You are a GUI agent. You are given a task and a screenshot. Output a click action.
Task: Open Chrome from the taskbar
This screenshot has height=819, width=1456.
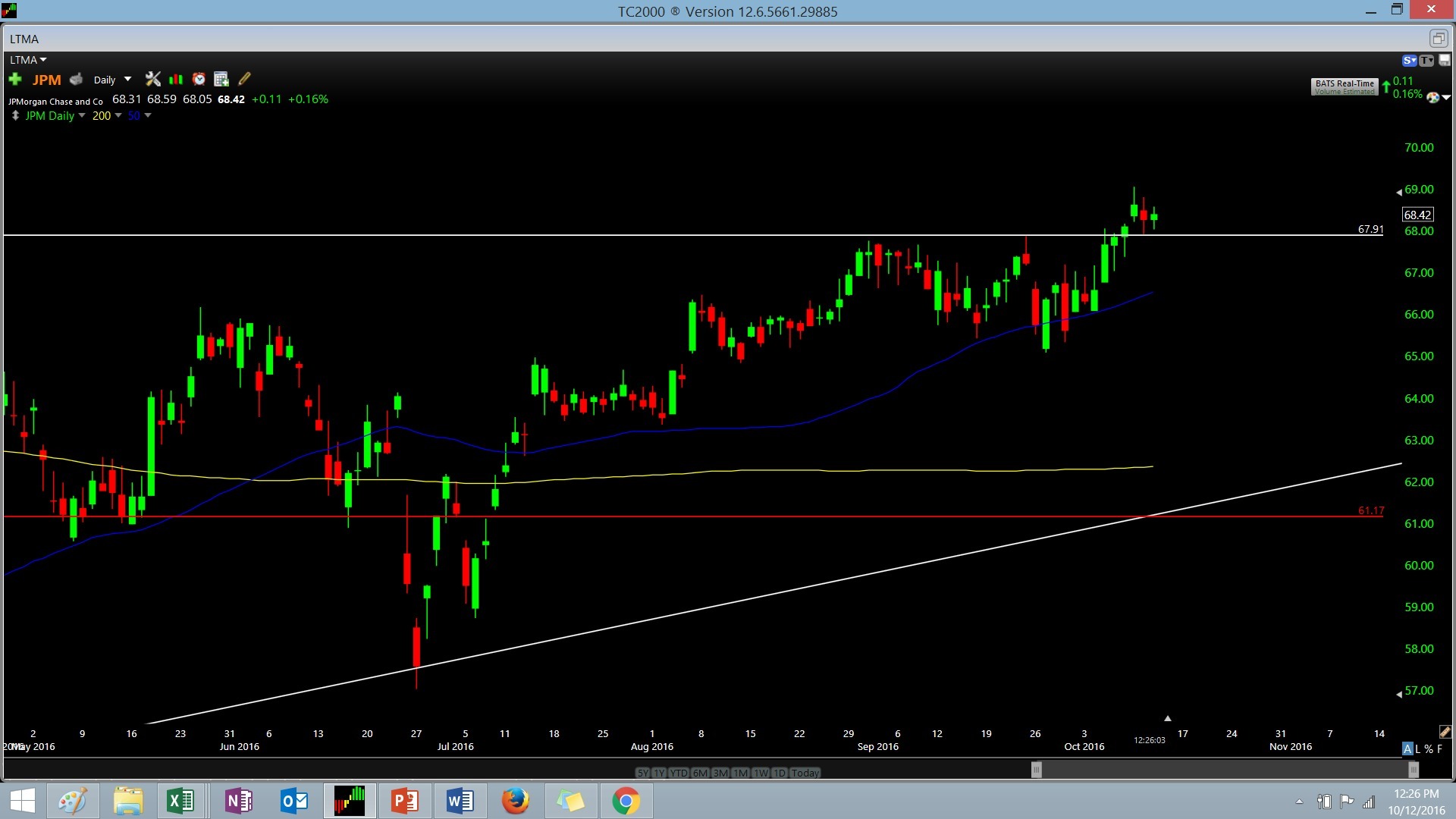tap(626, 801)
